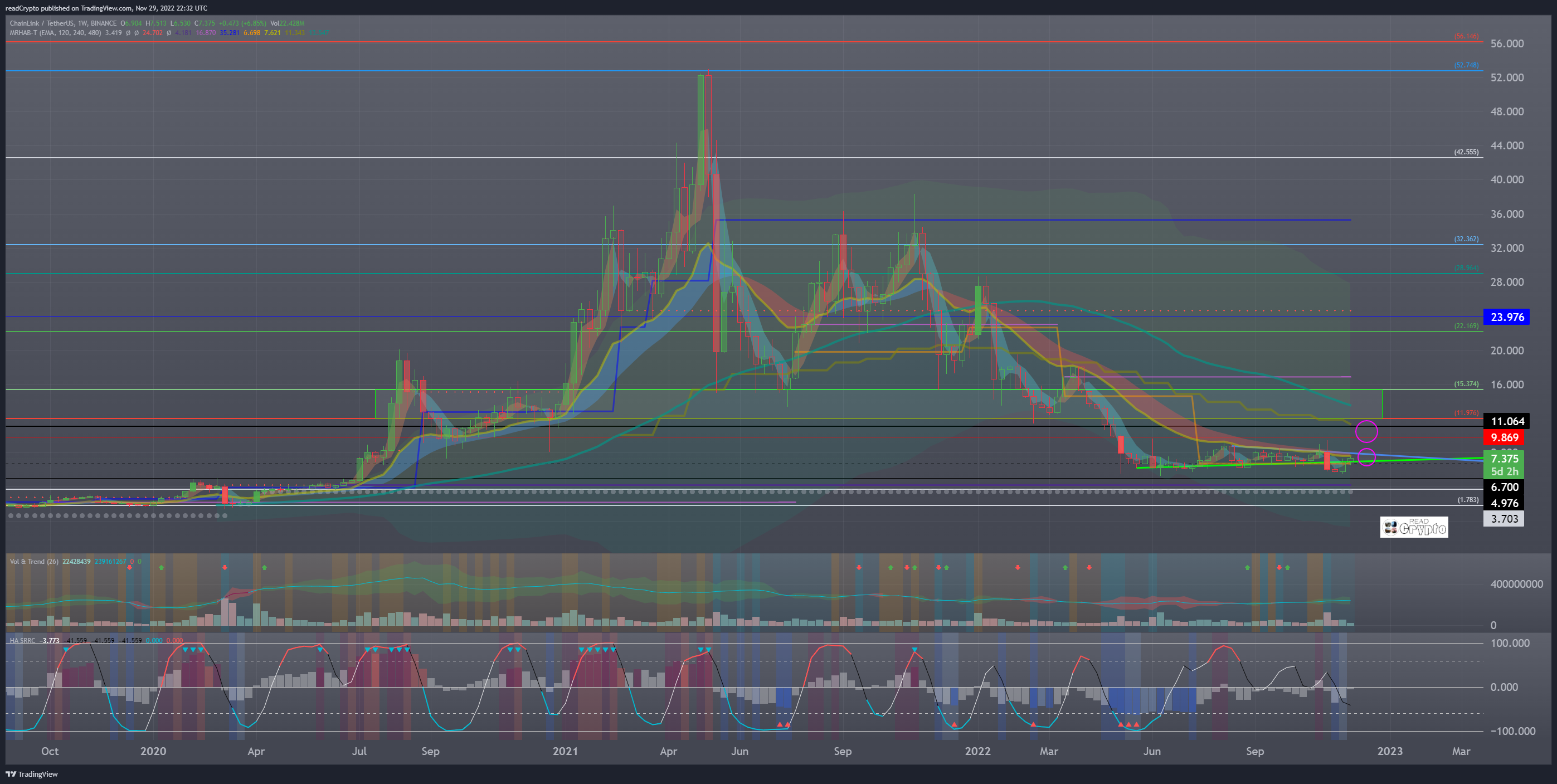Image resolution: width=1557 pixels, height=784 pixels.
Task: Click the (1.783) level label
Action: [x=1467, y=500]
